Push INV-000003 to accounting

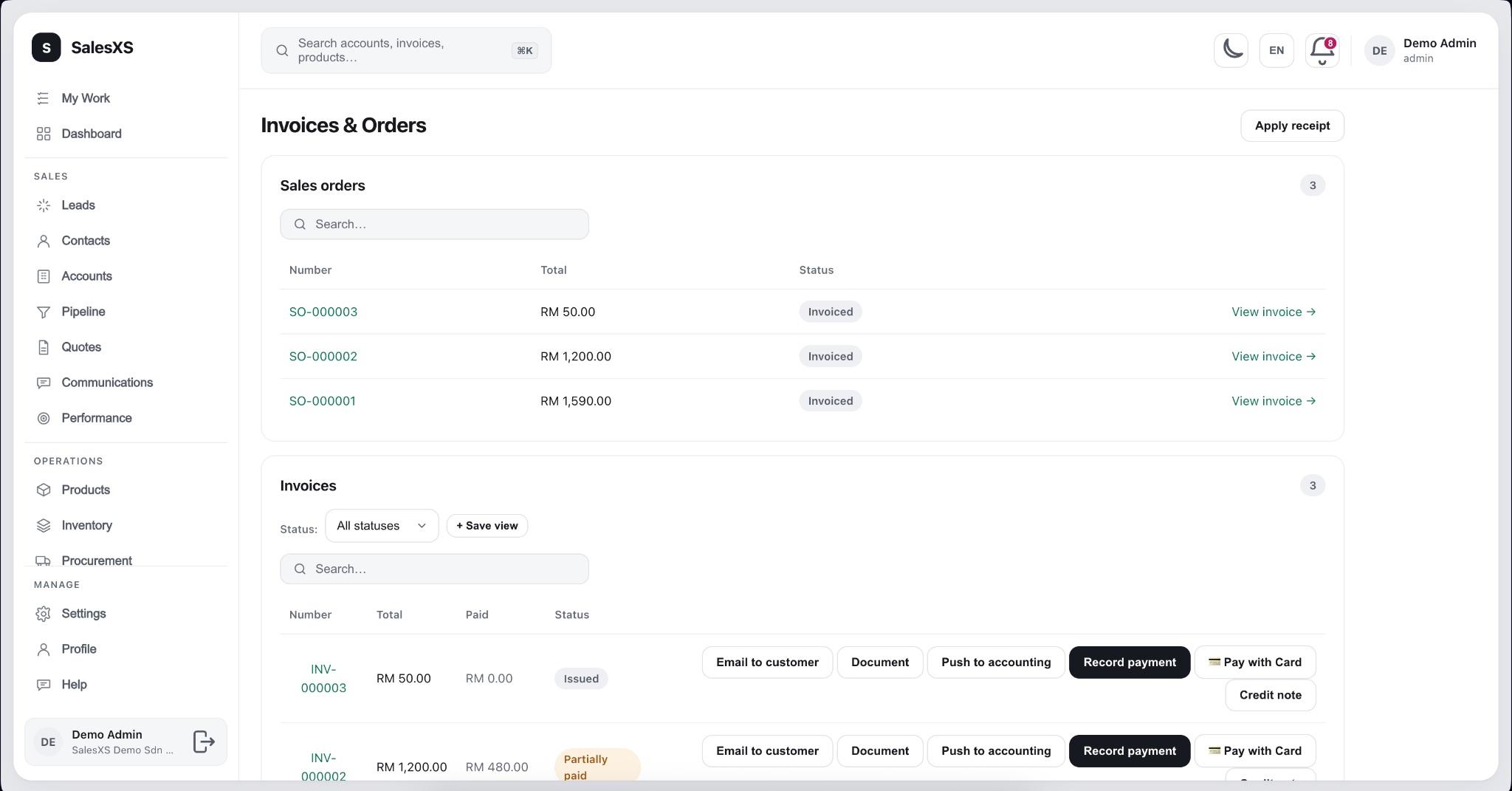[996, 662]
